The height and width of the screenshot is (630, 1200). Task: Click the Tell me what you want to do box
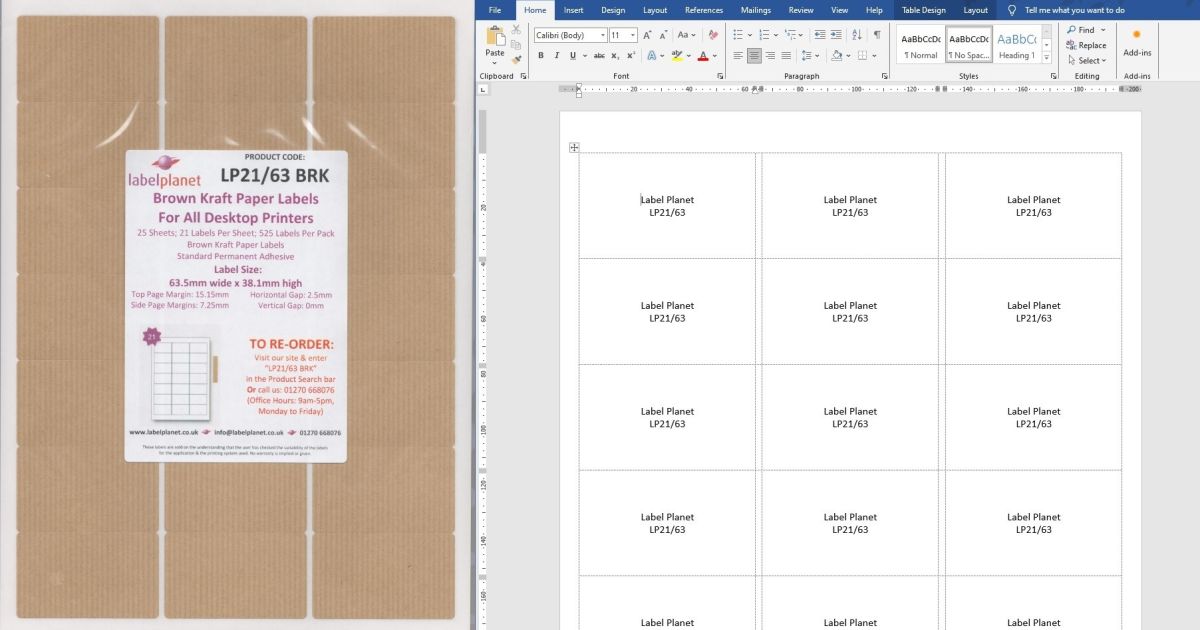coord(1074,10)
